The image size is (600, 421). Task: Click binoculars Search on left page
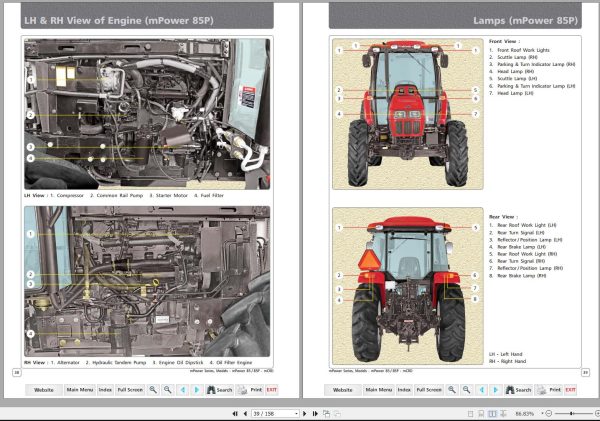pyautogui.click(x=220, y=390)
